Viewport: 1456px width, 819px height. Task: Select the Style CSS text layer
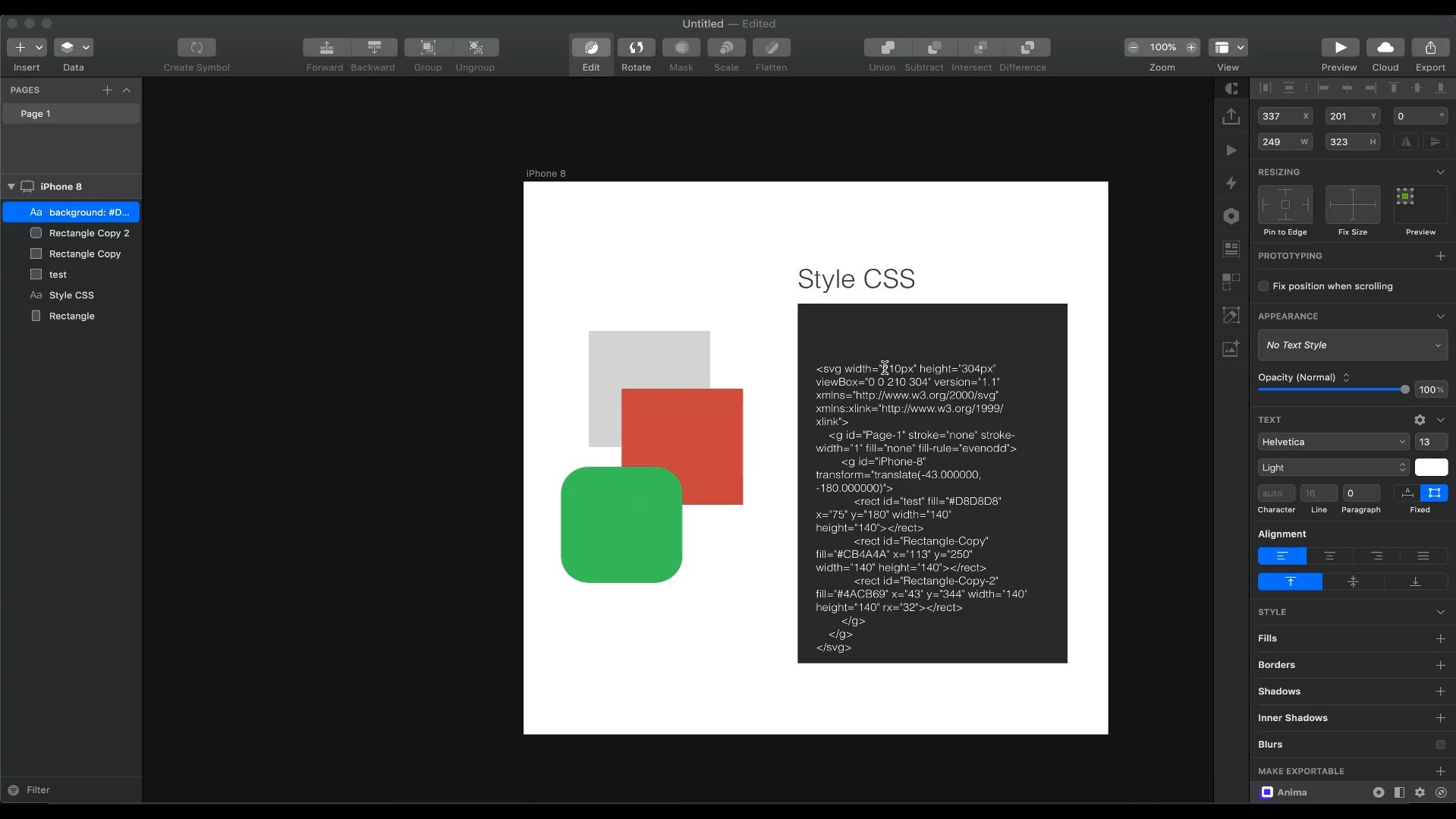tap(71, 295)
